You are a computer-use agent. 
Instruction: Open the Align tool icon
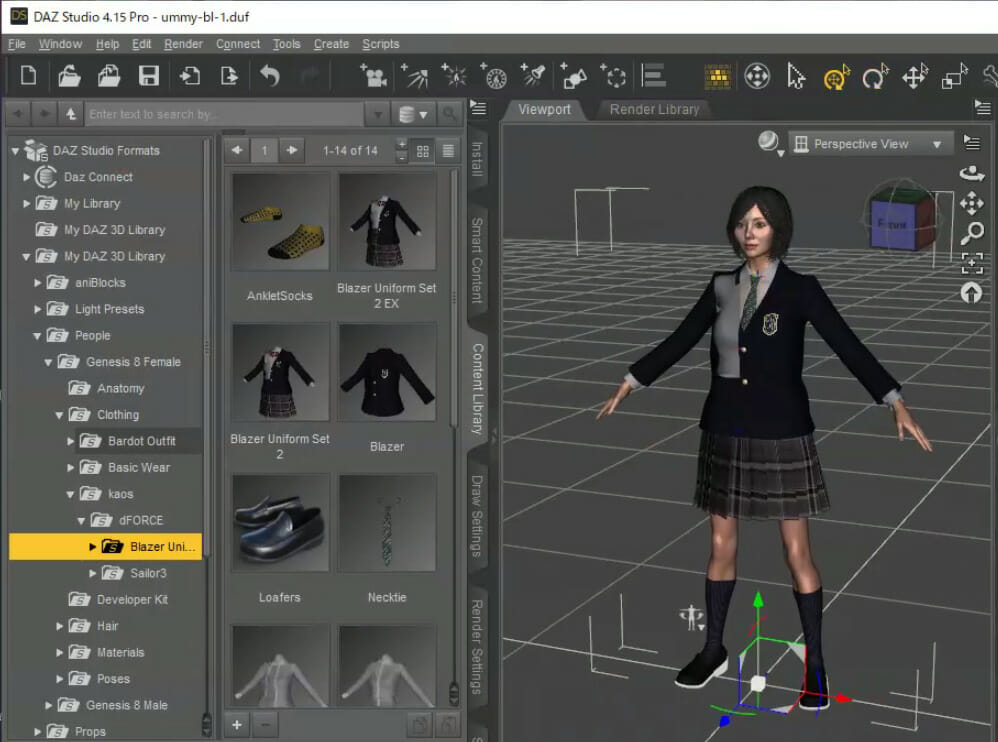point(654,76)
